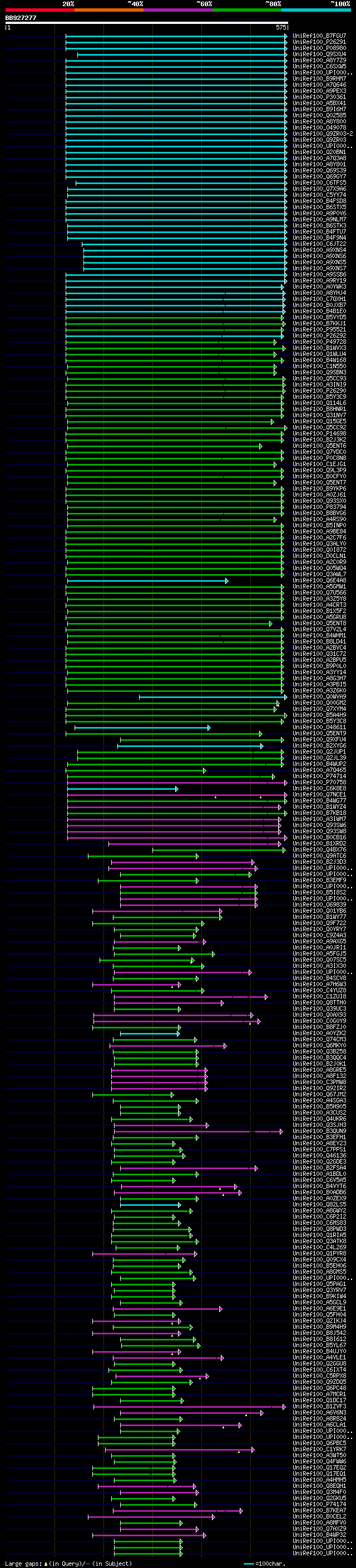Click the UniRef100_Q9ZR03-2 label
This screenshot has height=1568, width=356.
(323, 134)
